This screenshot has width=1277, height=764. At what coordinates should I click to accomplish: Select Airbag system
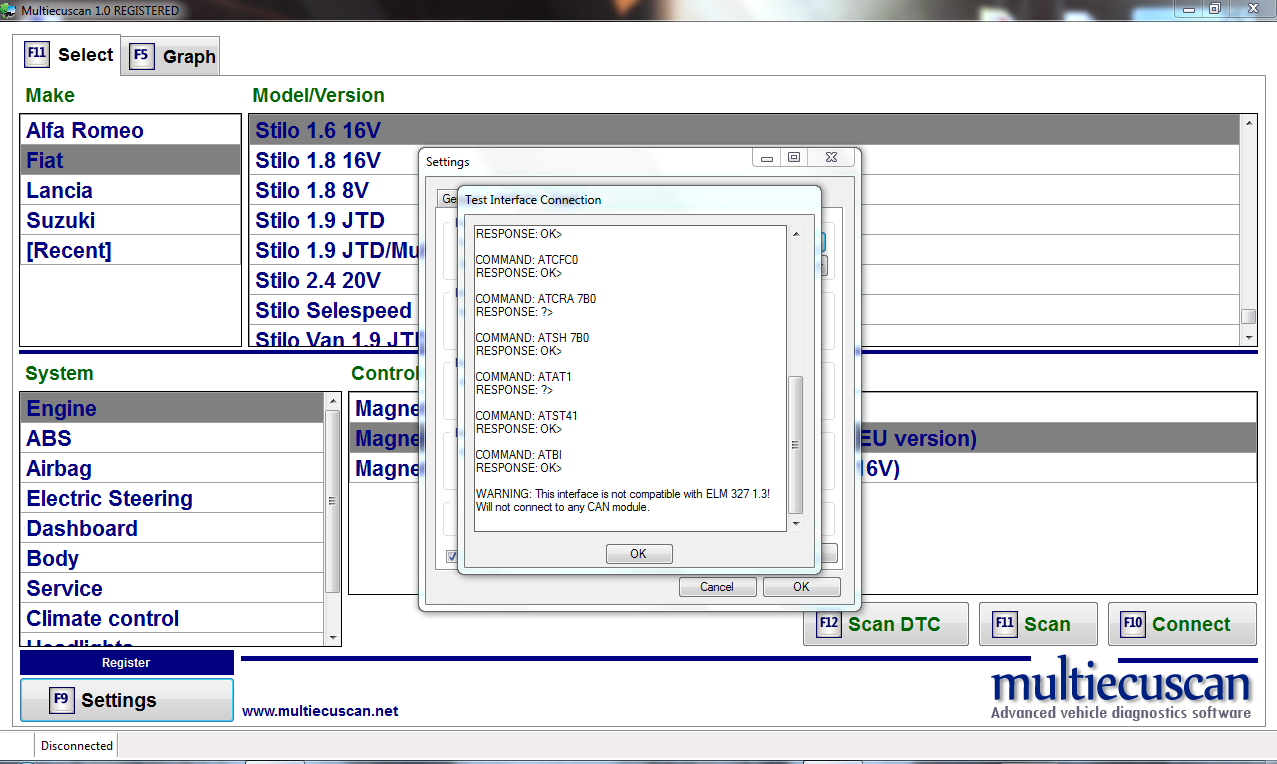tap(172, 468)
